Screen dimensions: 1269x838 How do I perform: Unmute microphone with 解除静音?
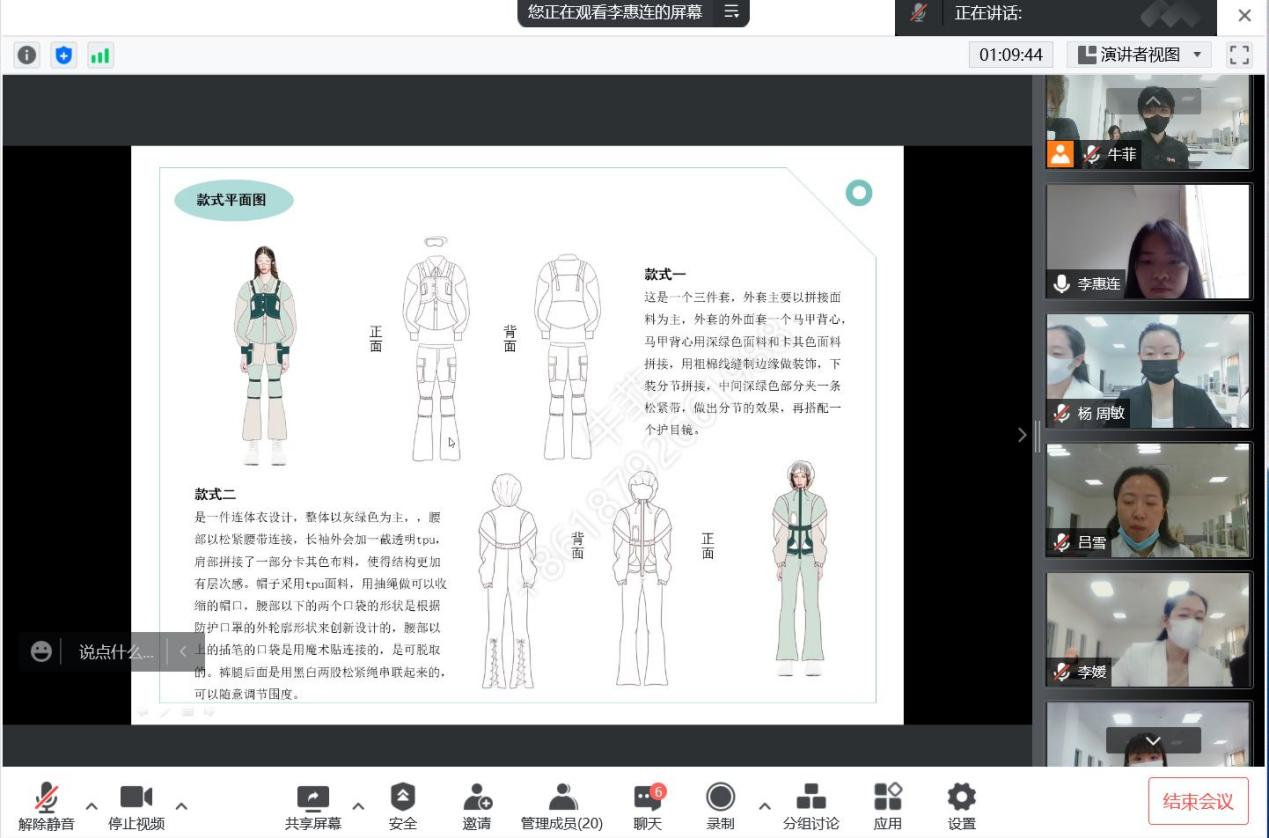click(46, 806)
